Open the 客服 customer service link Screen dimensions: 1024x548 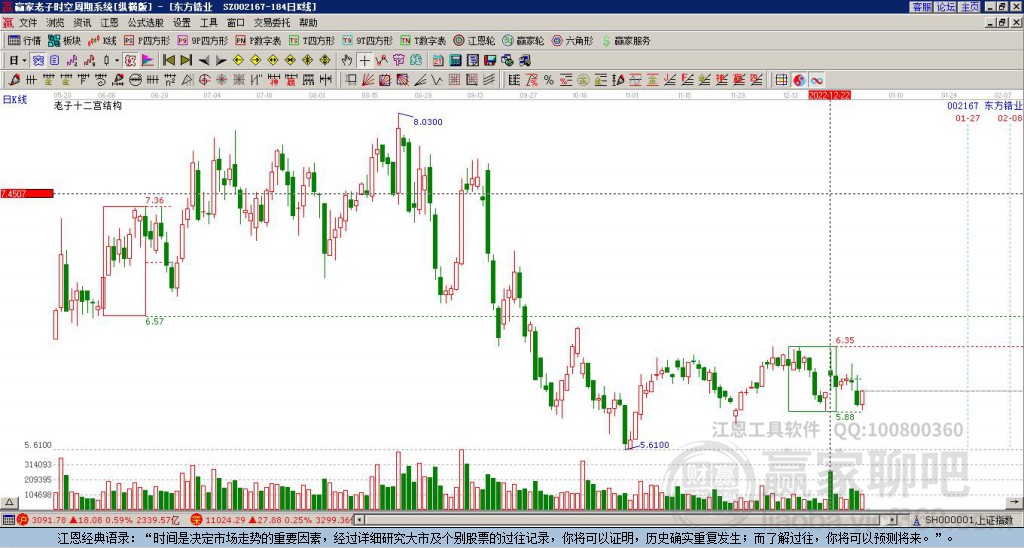921,7
